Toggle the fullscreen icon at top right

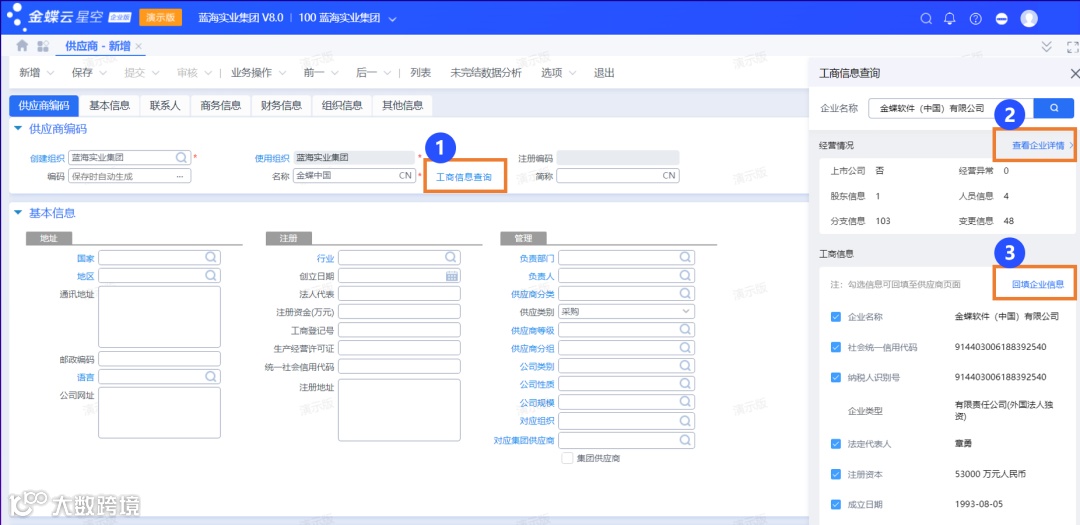[1072, 46]
